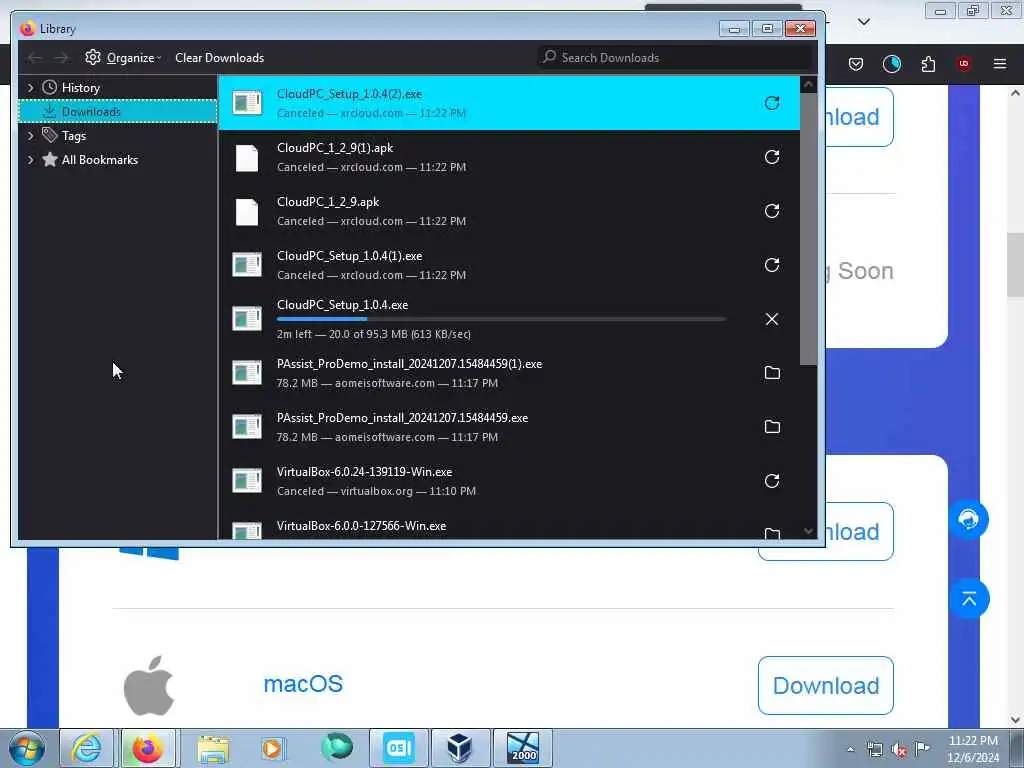Click the Library downloads list scrollbar thumb
The width and height of the screenshot is (1024, 768).
point(808,229)
